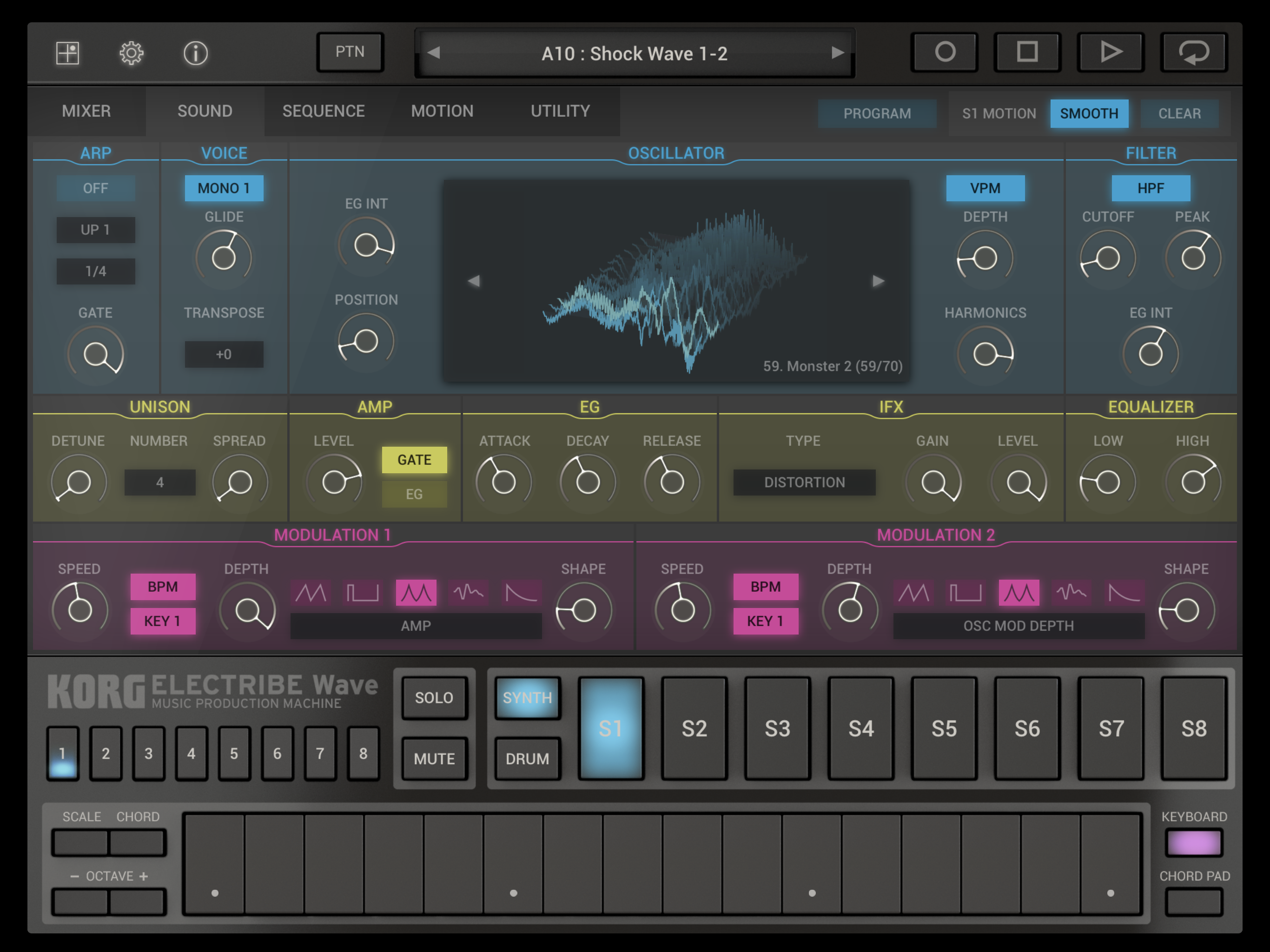Open settings gear icon
1270x952 pixels.
pyautogui.click(x=132, y=53)
